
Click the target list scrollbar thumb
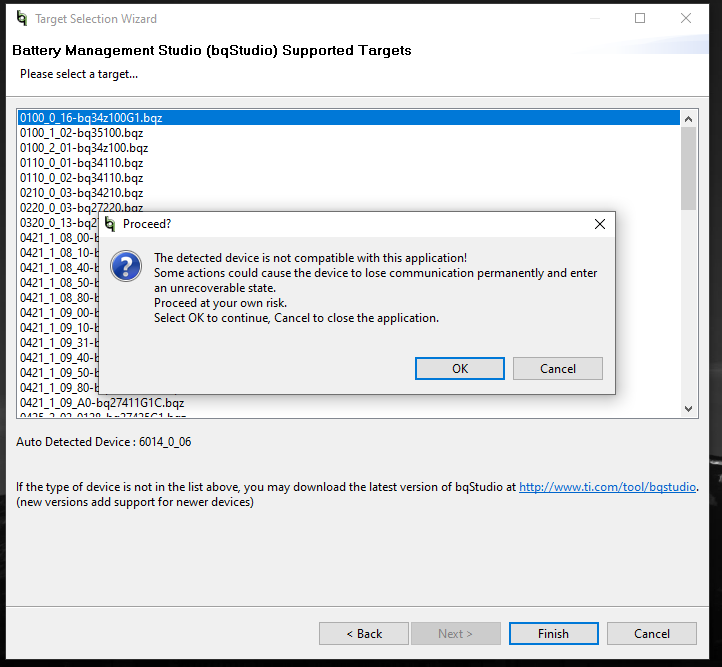point(688,168)
